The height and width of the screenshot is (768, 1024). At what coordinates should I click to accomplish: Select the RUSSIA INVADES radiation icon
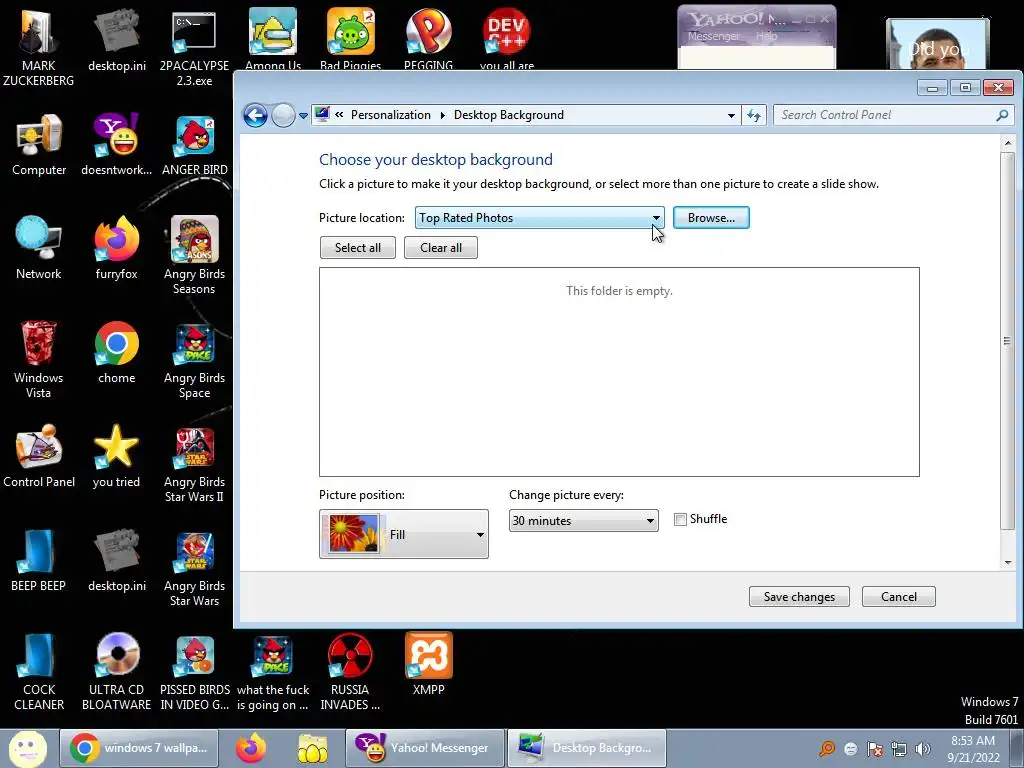(350, 671)
